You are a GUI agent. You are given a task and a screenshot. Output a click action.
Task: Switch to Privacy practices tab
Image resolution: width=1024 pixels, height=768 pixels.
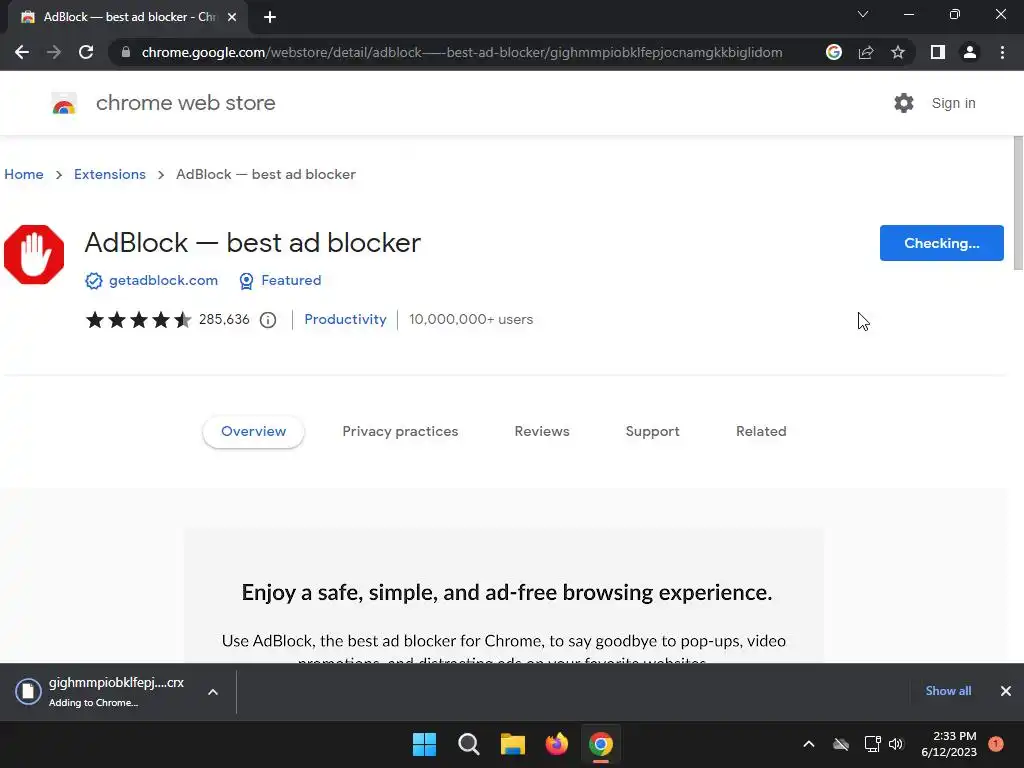tap(400, 432)
